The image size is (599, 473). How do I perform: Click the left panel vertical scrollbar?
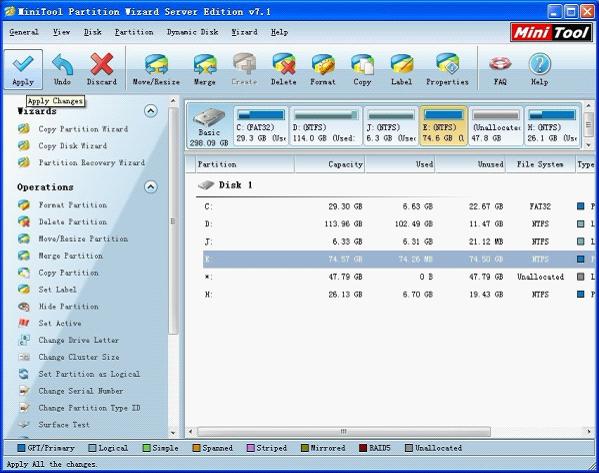point(173,221)
